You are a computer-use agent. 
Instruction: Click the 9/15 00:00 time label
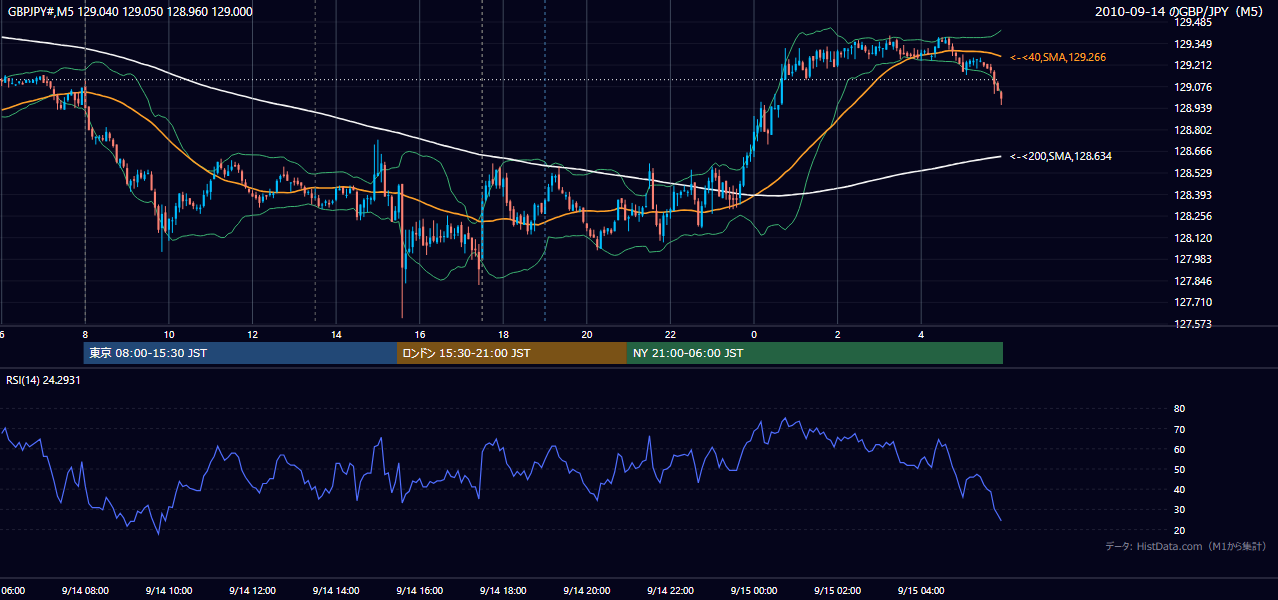tap(753, 591)
